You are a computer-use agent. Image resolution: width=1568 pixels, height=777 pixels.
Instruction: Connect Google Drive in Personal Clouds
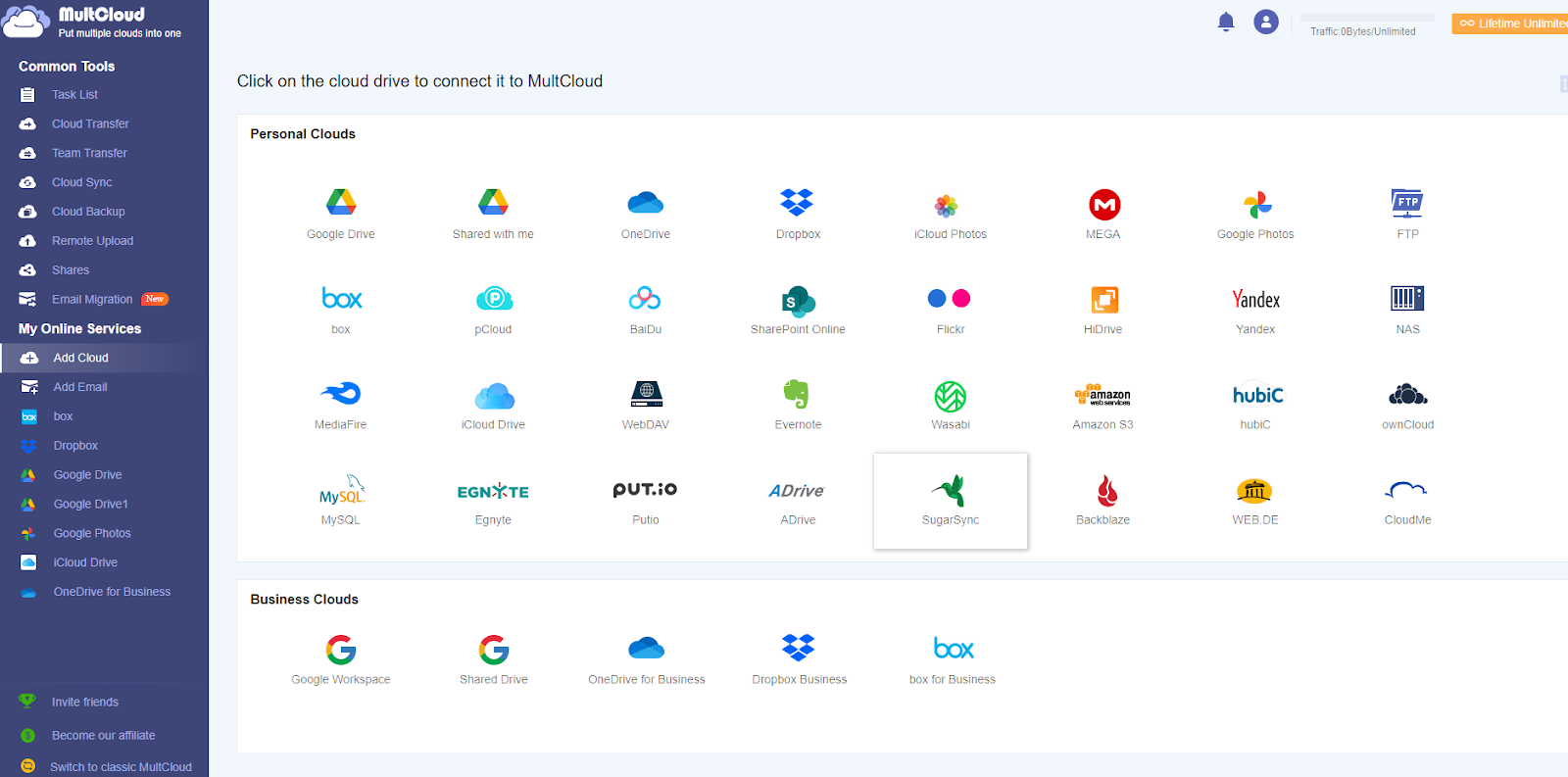point(341,203)
